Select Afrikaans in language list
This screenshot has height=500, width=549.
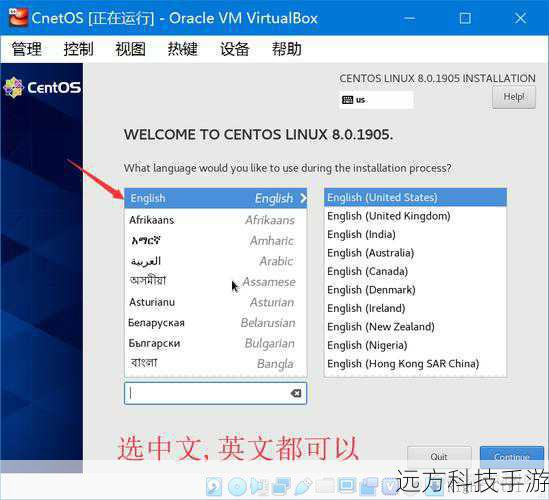point(215,220)
